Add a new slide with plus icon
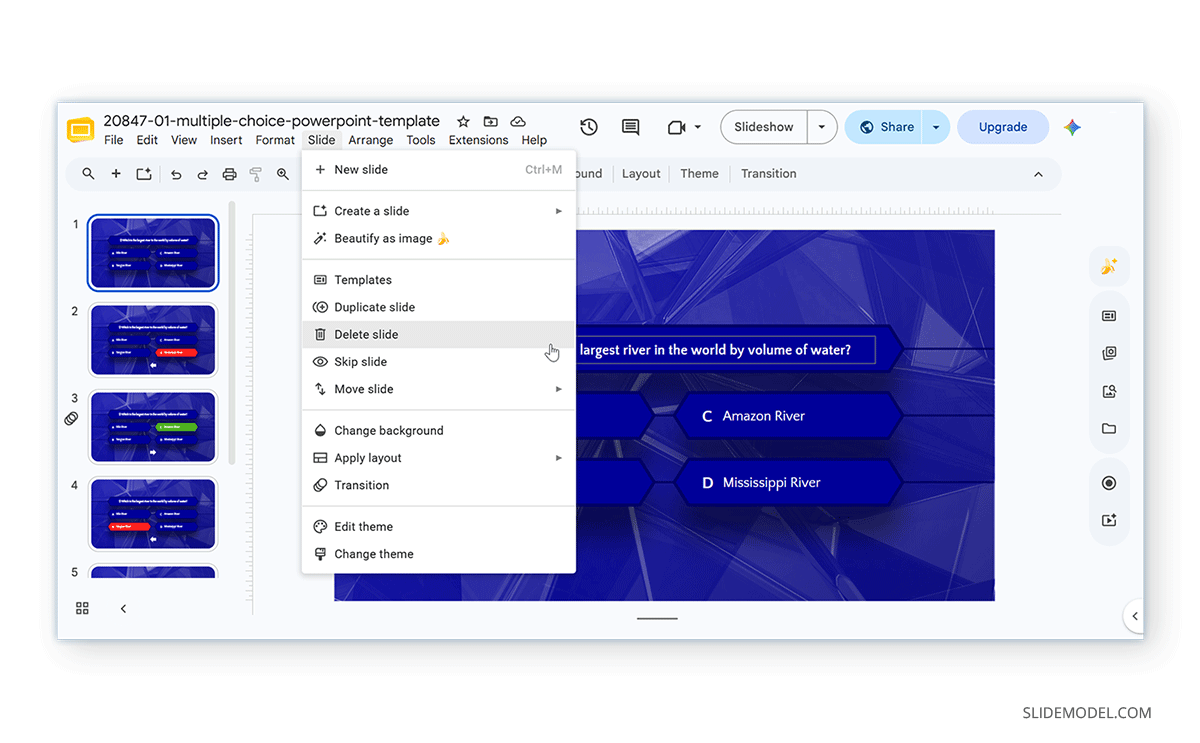1200x743 pixels. tap(116, 174)
